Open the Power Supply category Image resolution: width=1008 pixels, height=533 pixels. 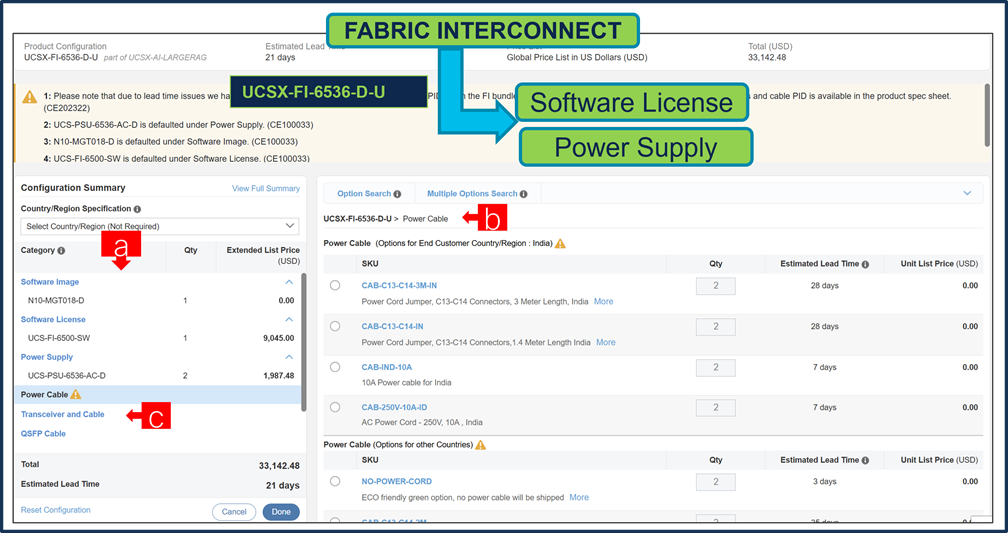47,357
